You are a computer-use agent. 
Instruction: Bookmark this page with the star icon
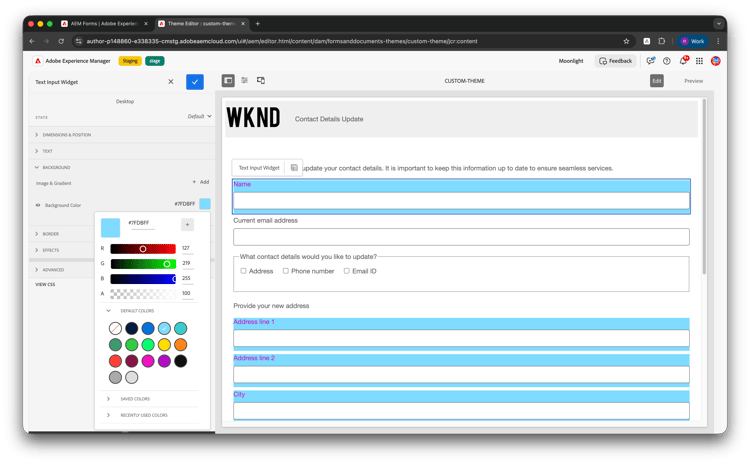(626, 41)
